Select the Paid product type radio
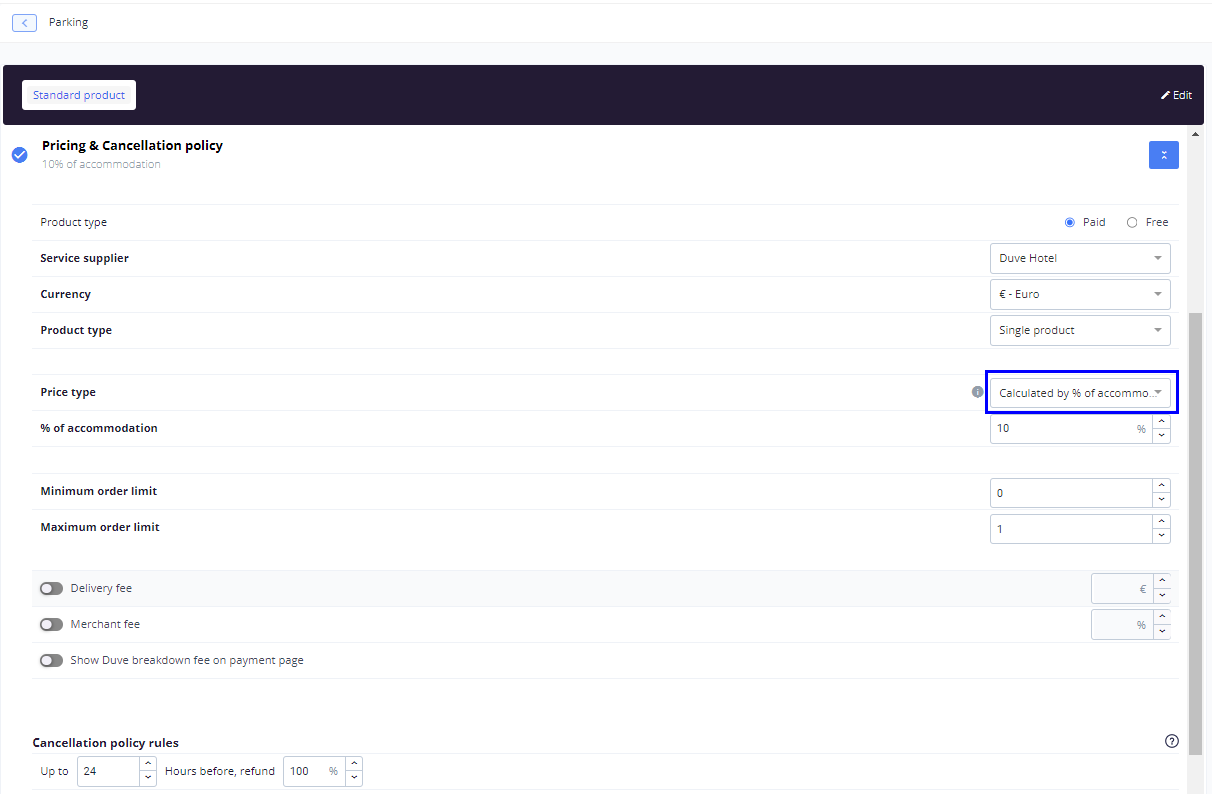This screenshot has height=794, width=1212. click(x=1070, y=222)
